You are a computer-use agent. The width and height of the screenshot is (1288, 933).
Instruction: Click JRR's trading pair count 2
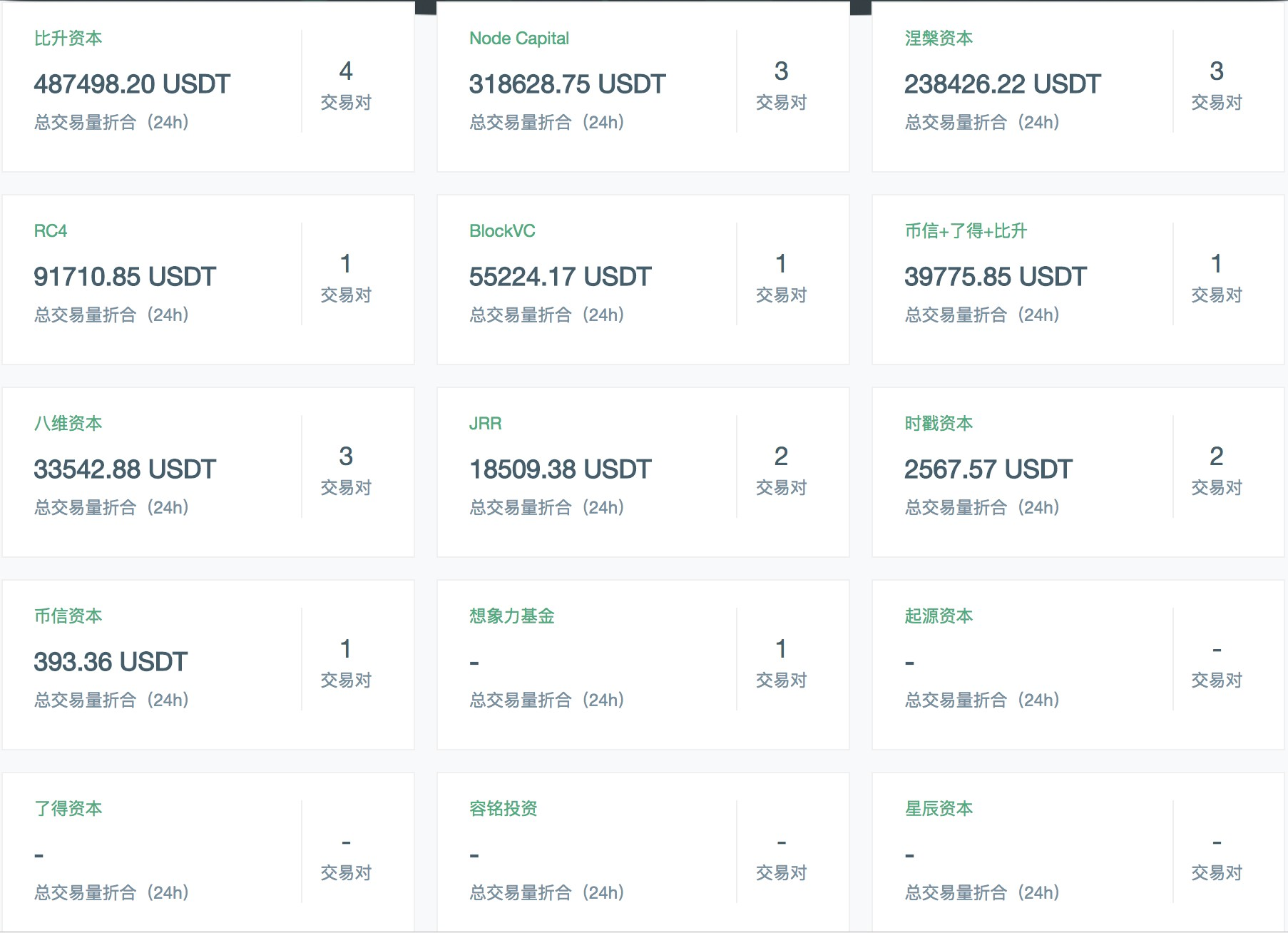(x=782, y=457)
